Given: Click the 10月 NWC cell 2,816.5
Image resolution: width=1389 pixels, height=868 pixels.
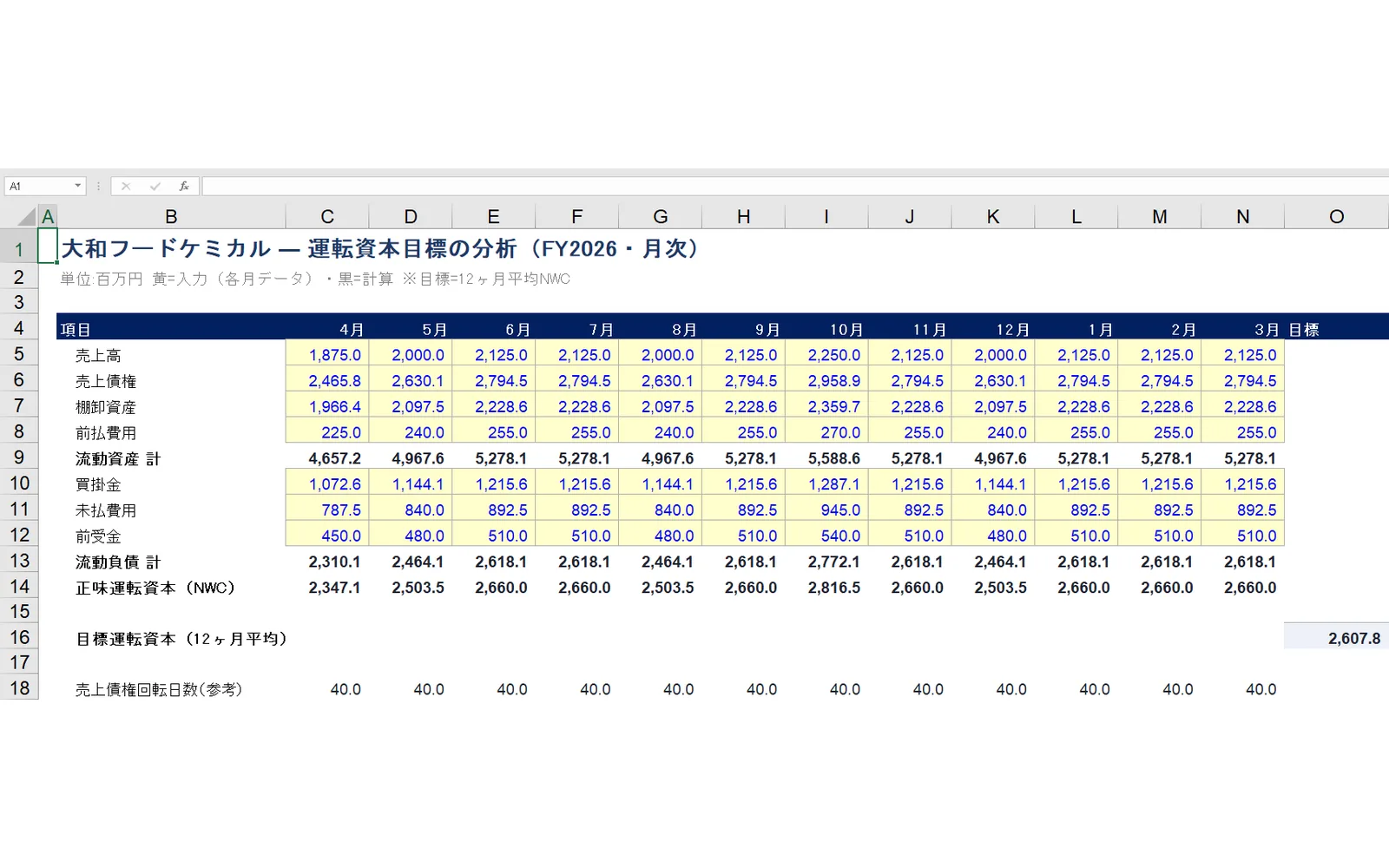Looking at the screenshot, I should 826,588.
